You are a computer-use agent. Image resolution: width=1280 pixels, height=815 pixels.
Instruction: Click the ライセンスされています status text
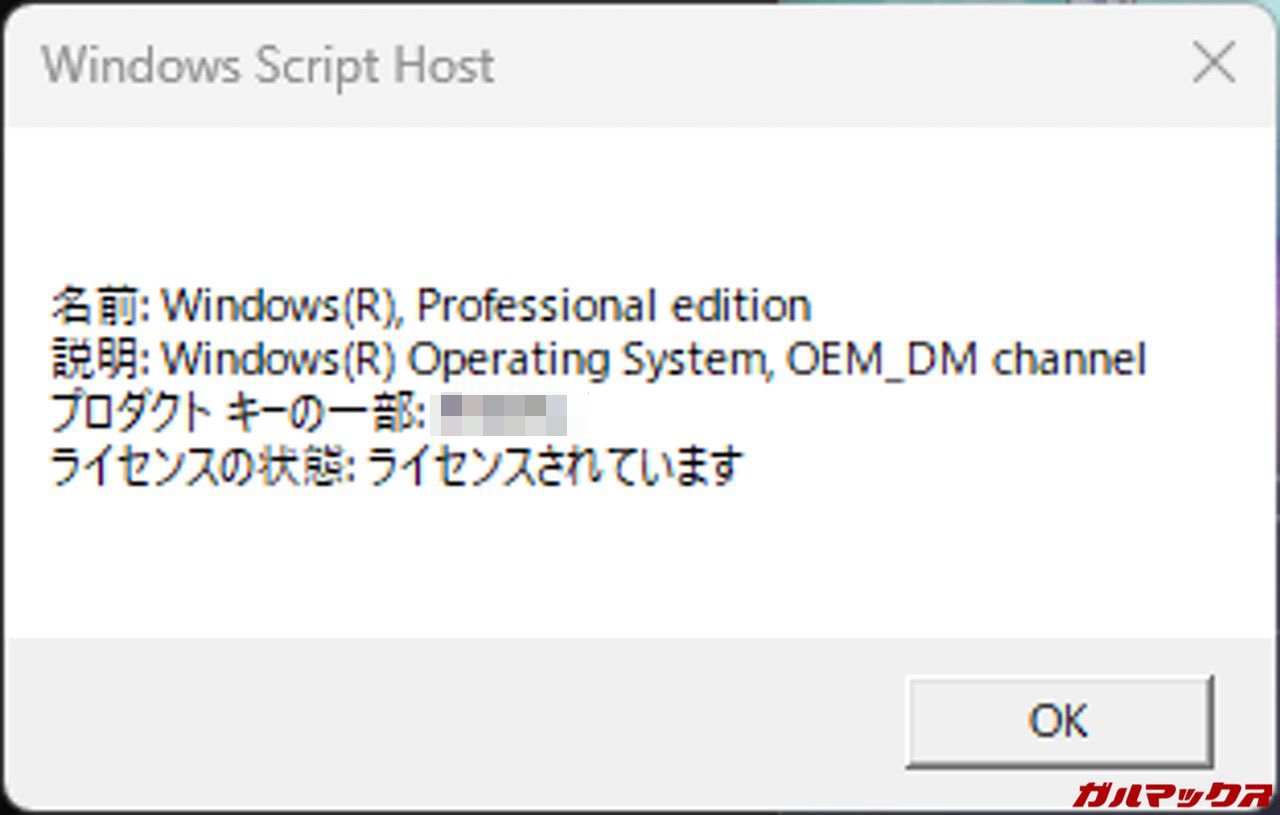tap(553, 467)
